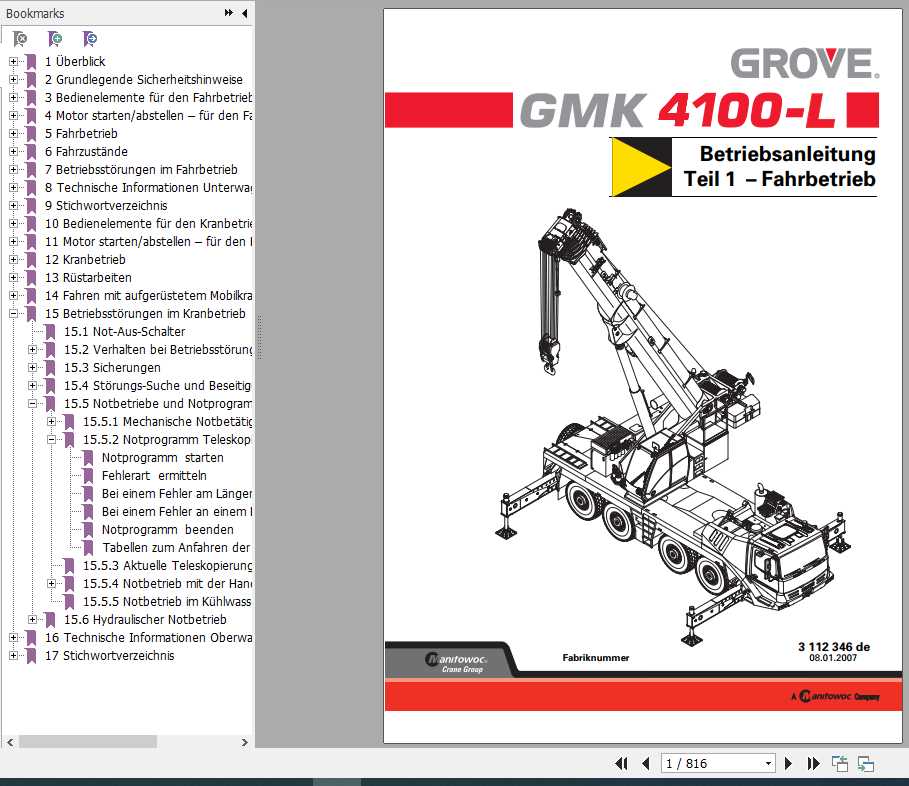Expand the '2 Grundlegende Sicherheitshinweise' bookmark
909x786 pixels.
[x=14, y=79]
